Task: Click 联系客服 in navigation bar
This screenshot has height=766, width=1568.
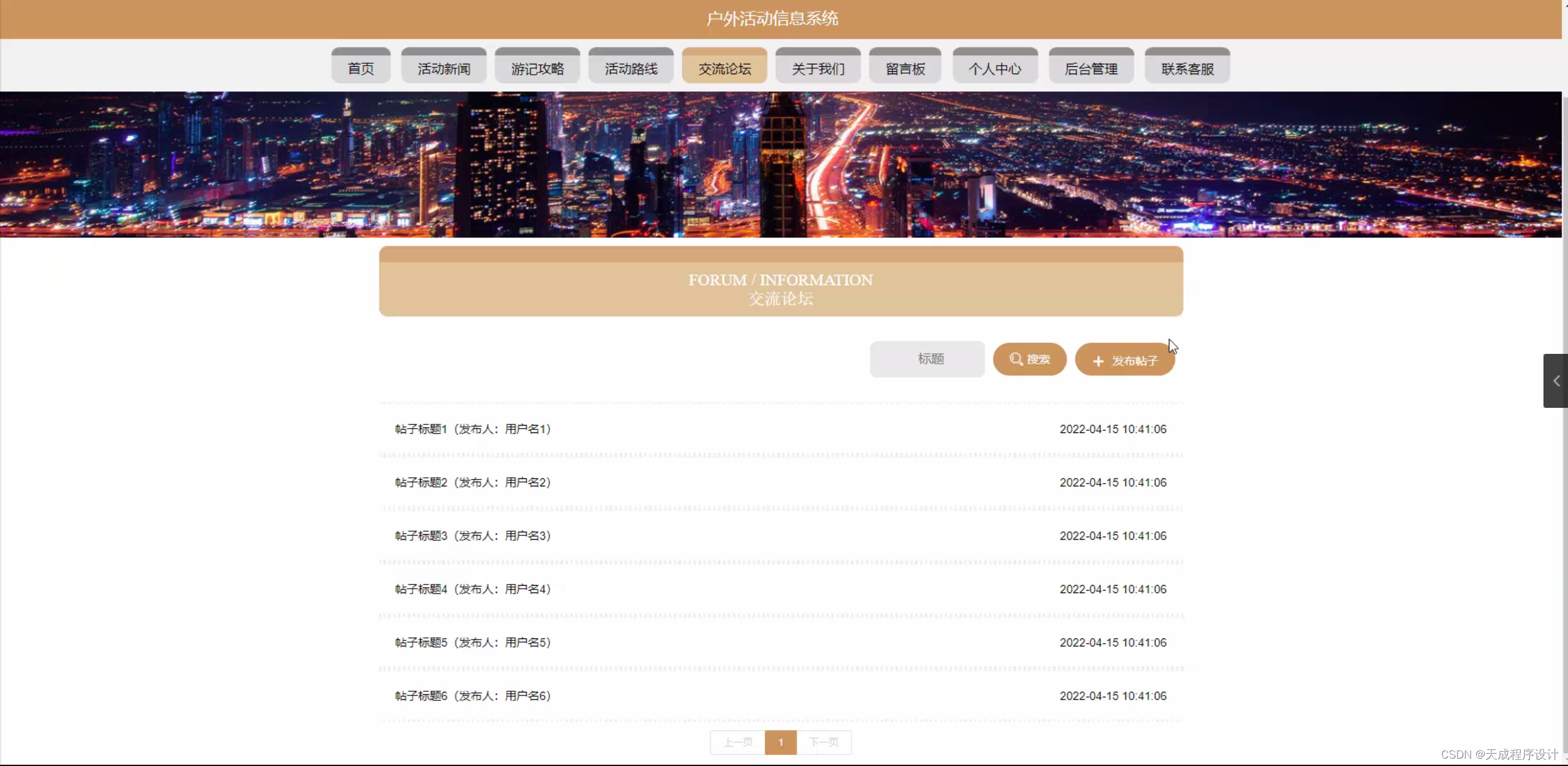Action: click(1187, 69)
